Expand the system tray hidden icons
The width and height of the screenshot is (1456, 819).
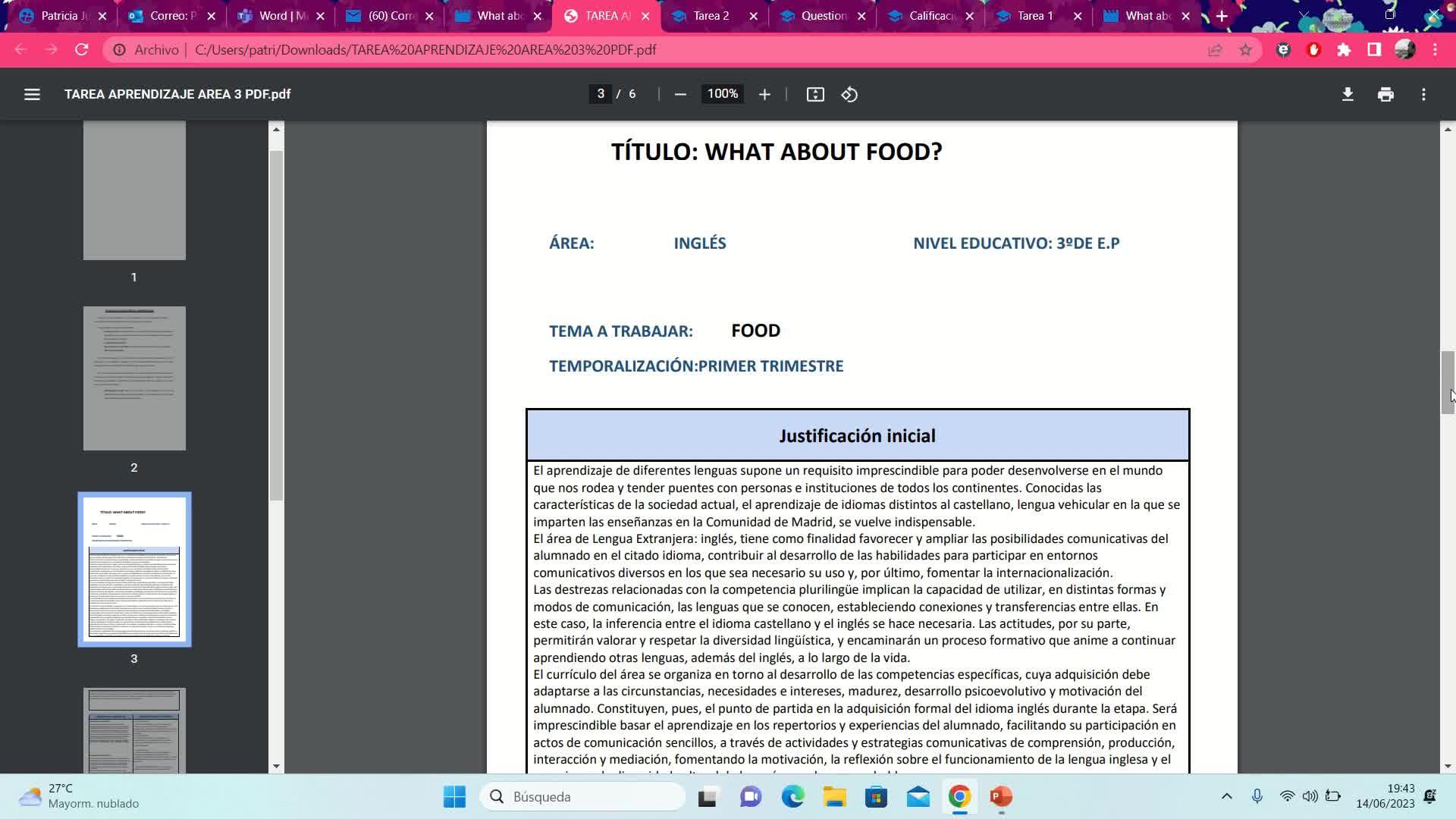pos(1226,796)
